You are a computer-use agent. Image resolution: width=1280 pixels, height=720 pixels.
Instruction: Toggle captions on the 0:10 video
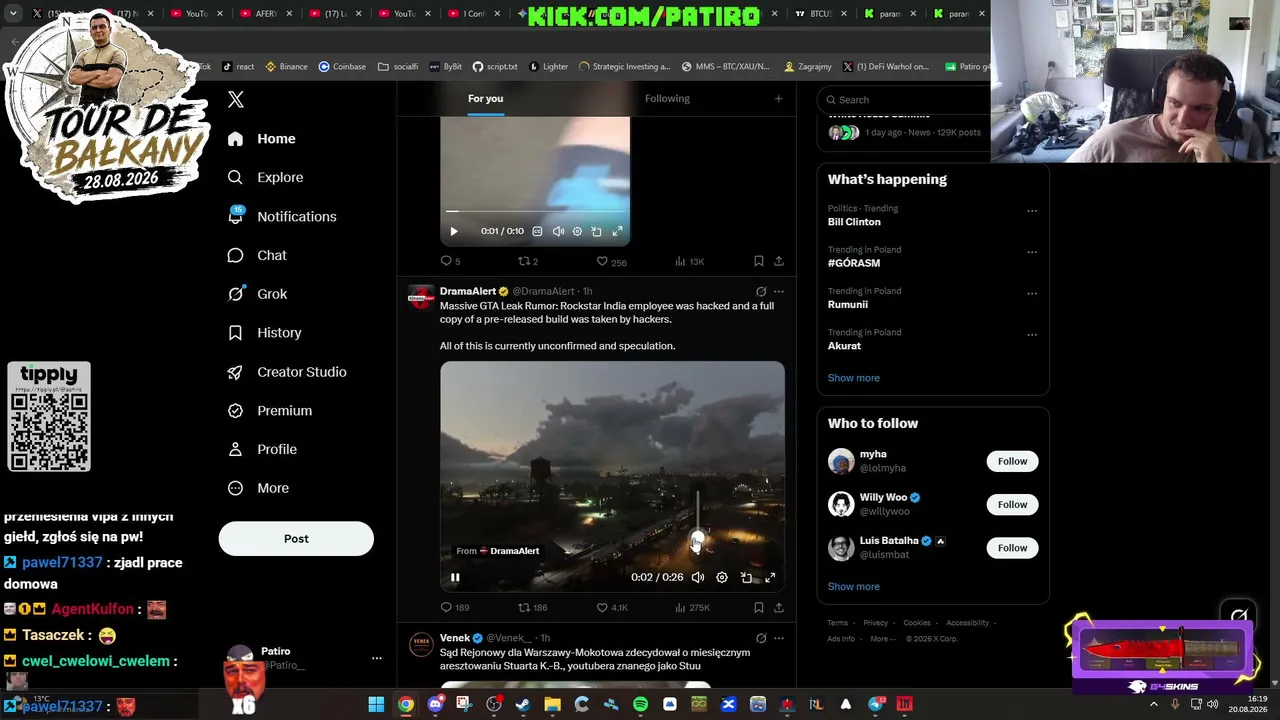click(x=537, y=231)
